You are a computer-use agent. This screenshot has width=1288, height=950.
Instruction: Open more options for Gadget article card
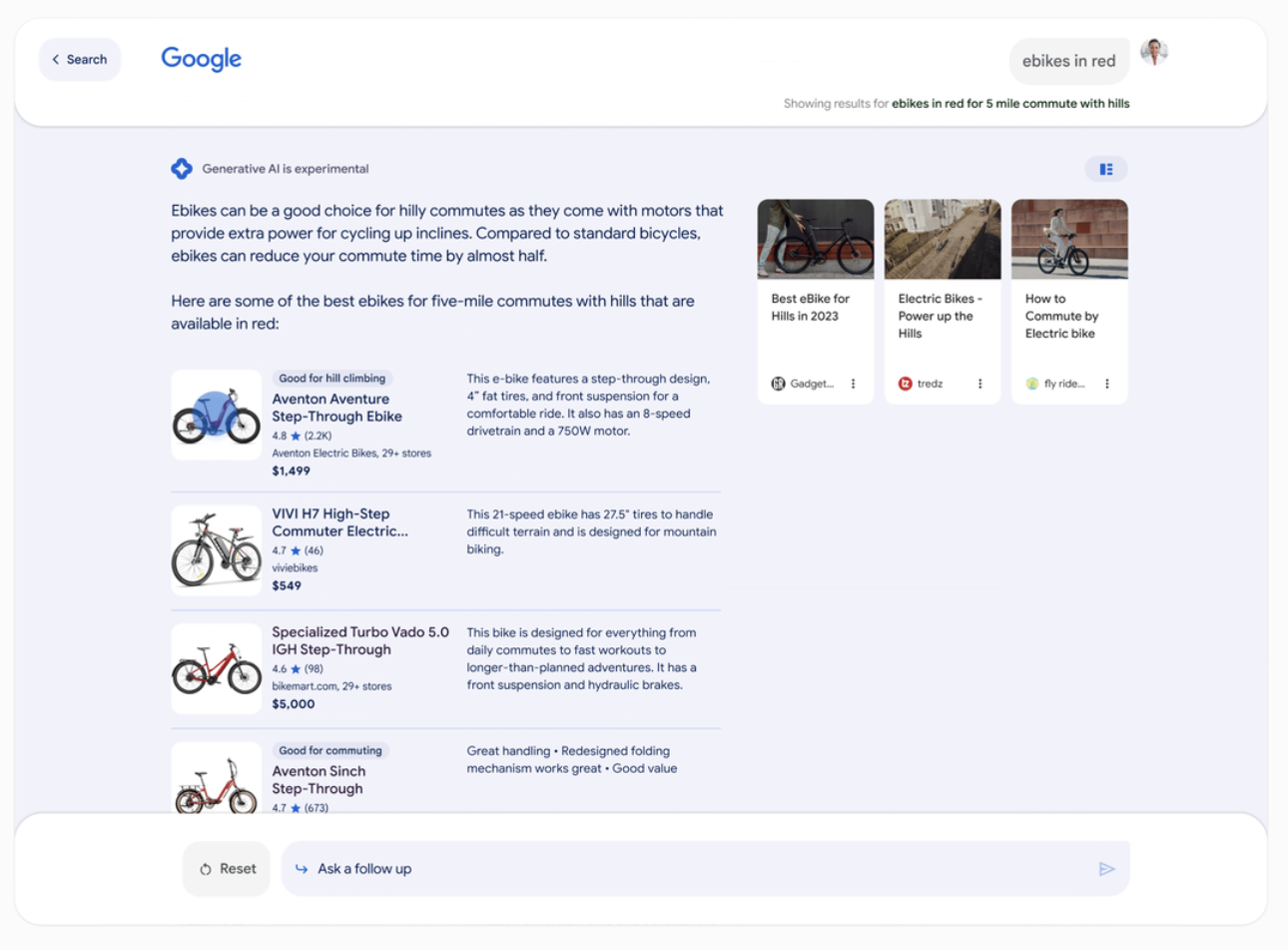(853, 384)
